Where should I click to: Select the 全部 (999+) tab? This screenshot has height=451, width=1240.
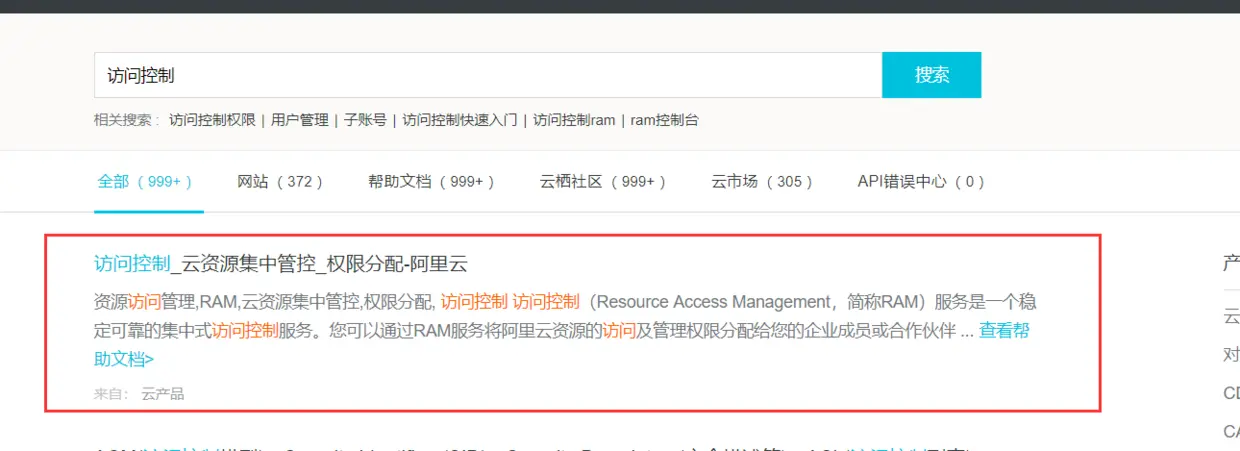tap(146, 182)
